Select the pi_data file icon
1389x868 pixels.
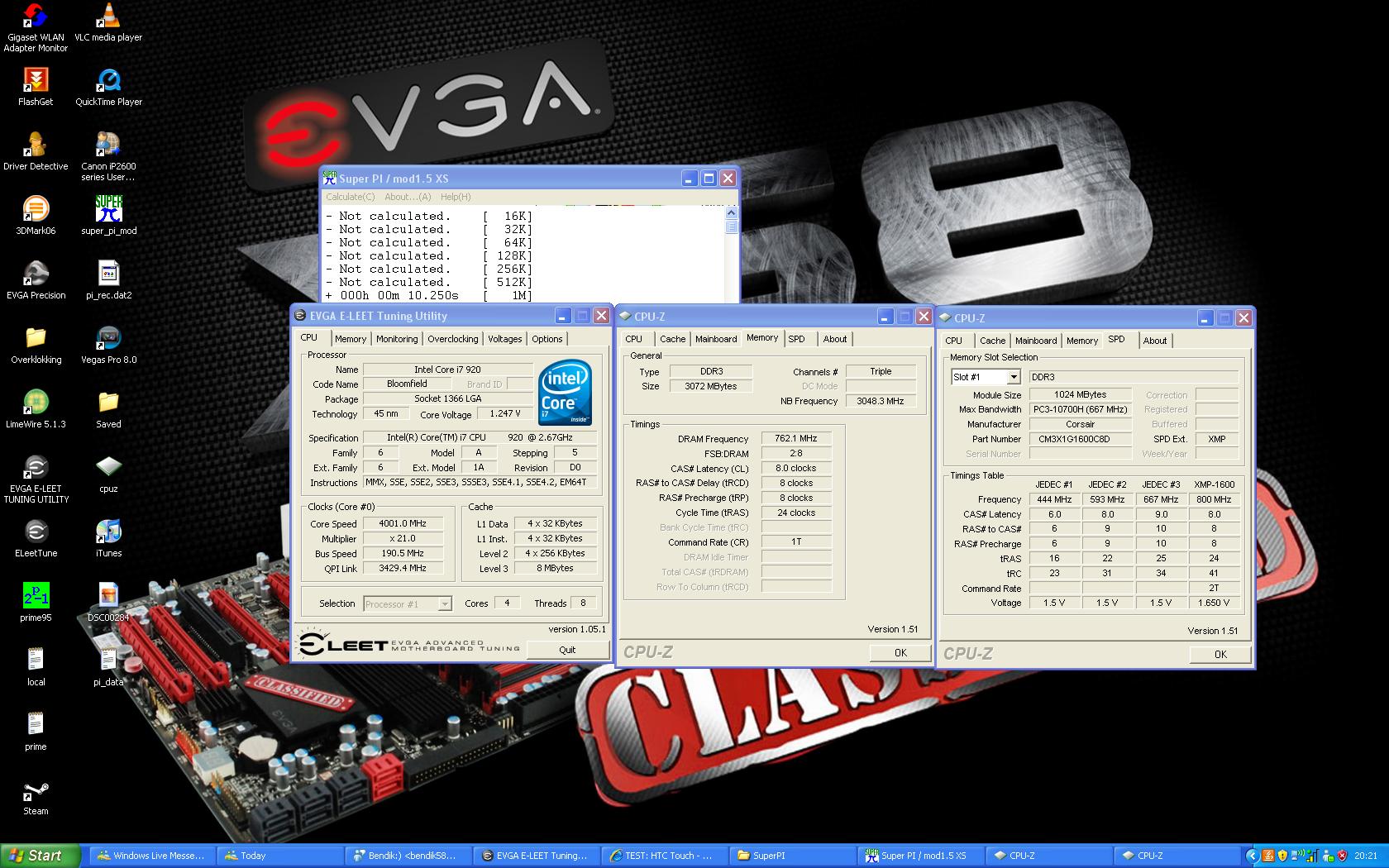point(108,667)
